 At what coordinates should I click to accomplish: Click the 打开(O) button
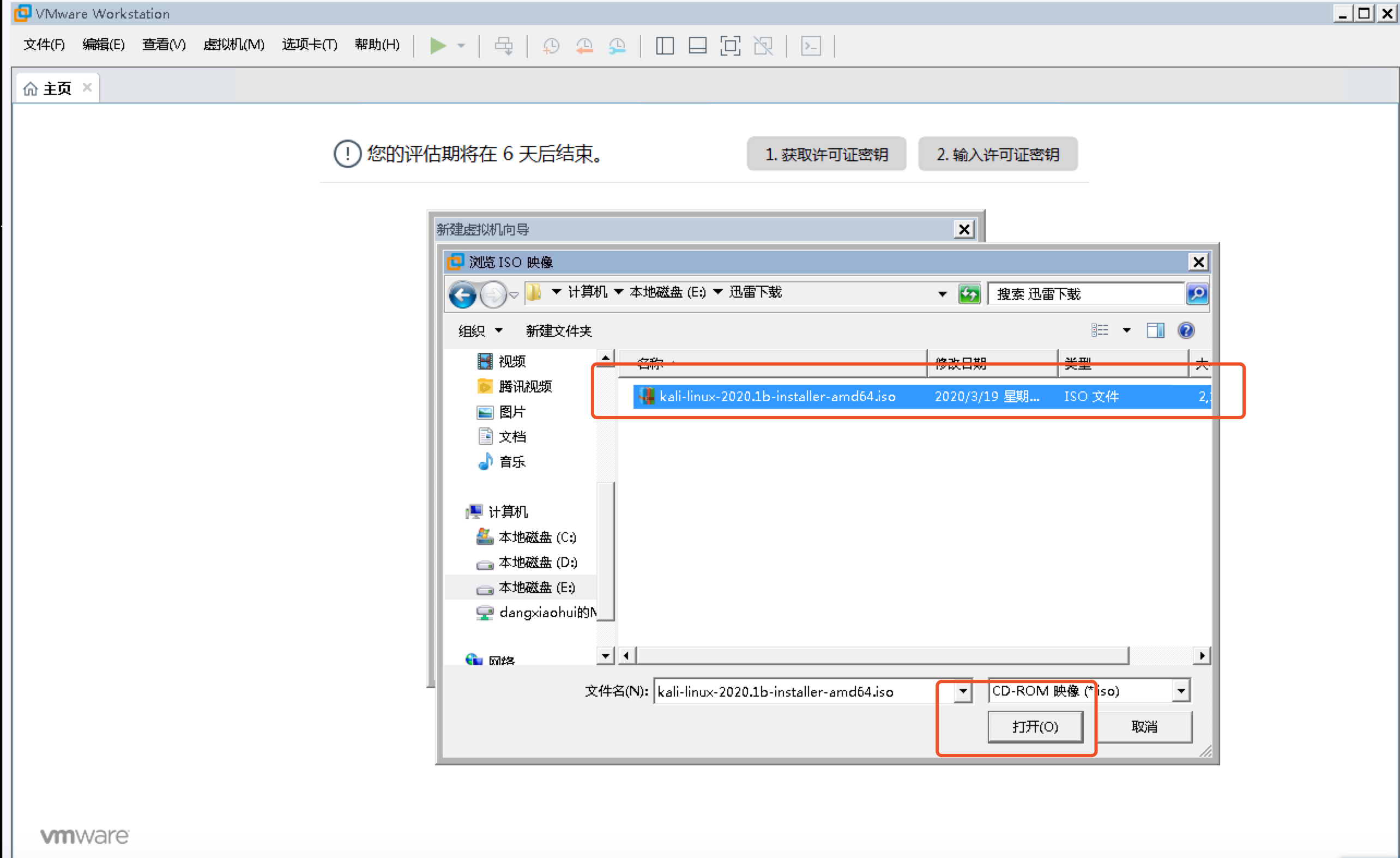(x=1035, y=726)
